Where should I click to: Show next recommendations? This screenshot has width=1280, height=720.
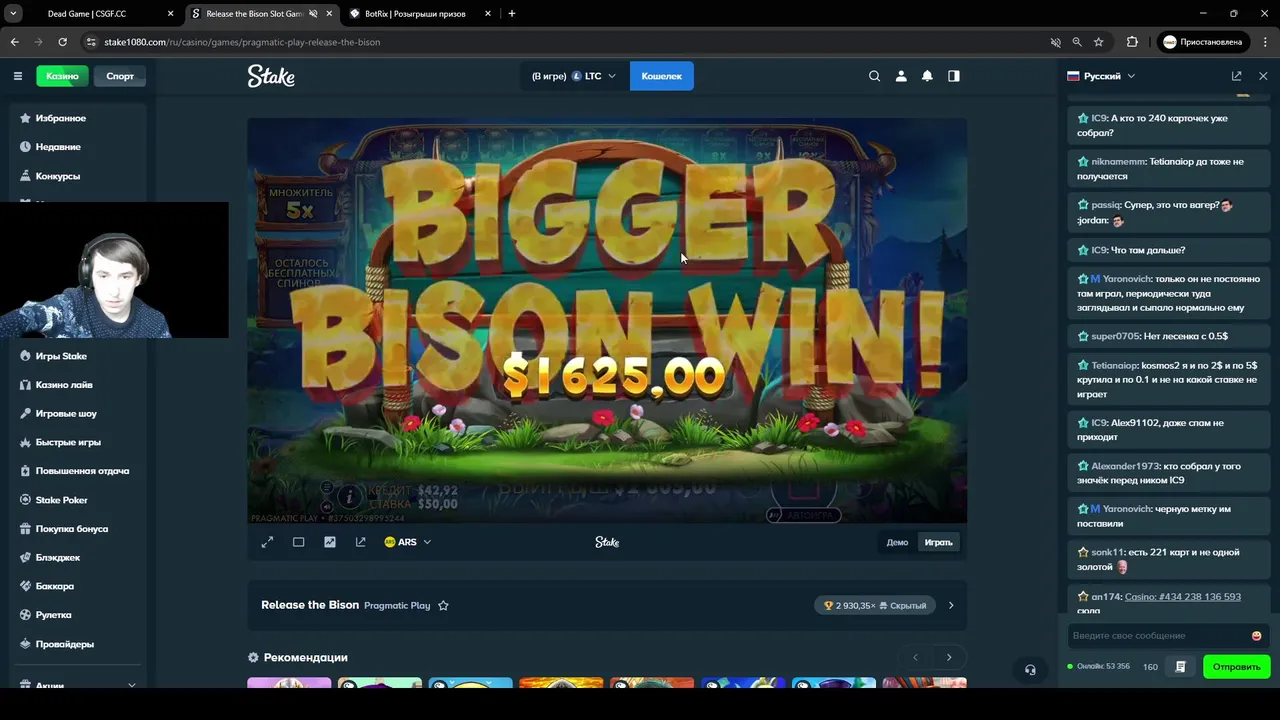pos(949,657)
